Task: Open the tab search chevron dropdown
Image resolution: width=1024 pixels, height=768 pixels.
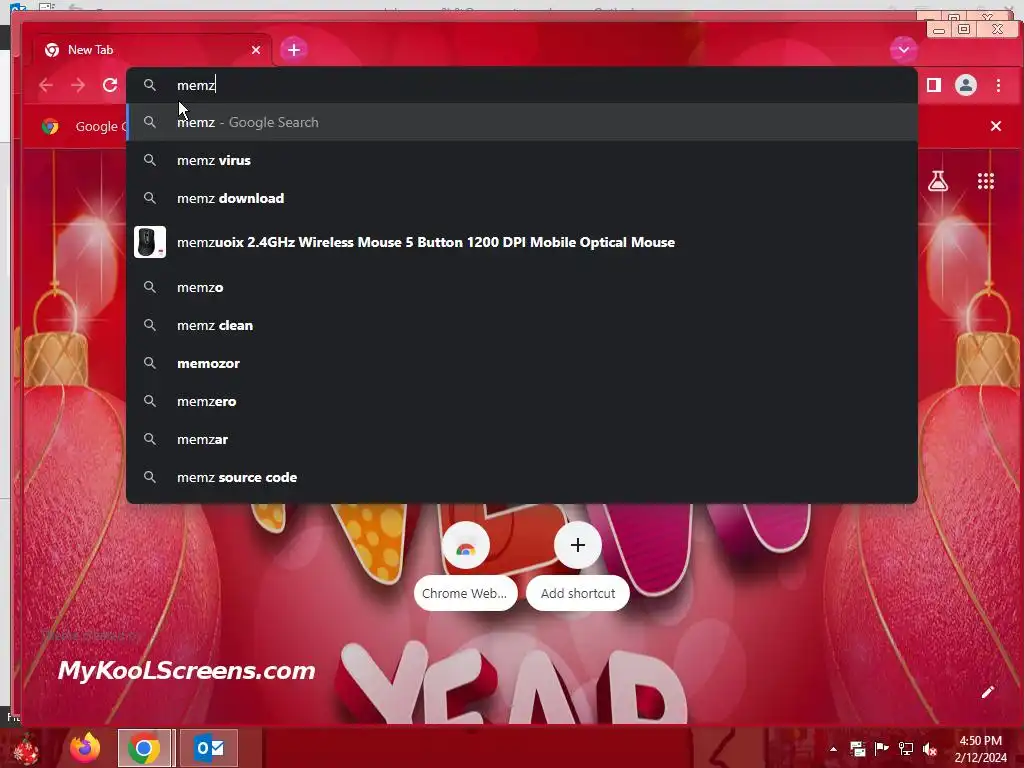Action: pyautogui.click(x=904, y=50)
